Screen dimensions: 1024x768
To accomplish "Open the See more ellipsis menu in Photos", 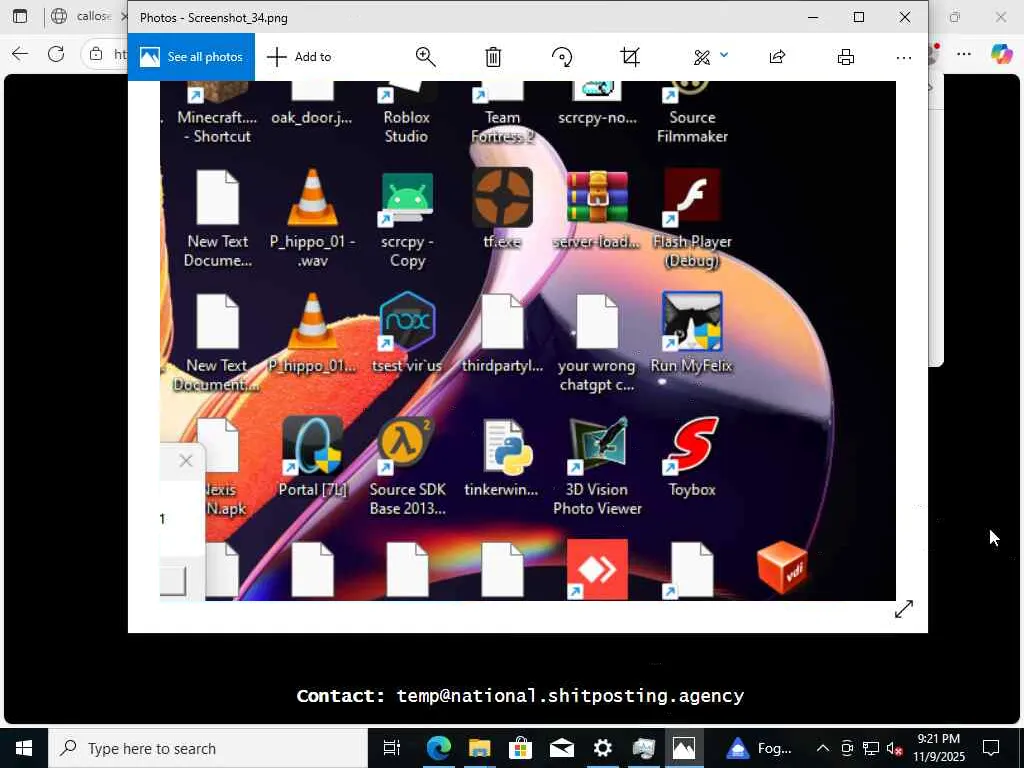I will point(904,57).
